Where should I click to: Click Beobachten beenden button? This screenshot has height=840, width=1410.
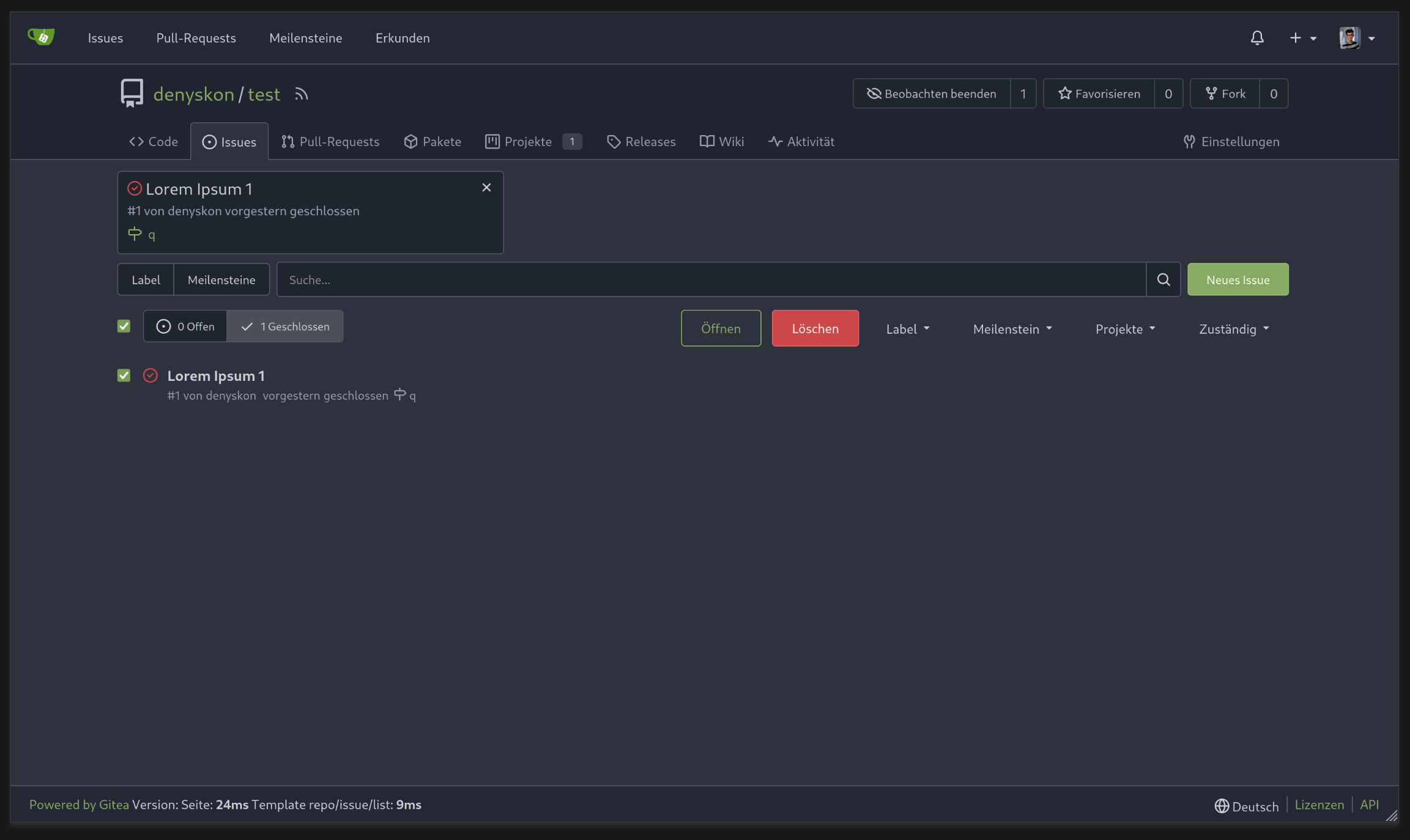pos(932,94)
